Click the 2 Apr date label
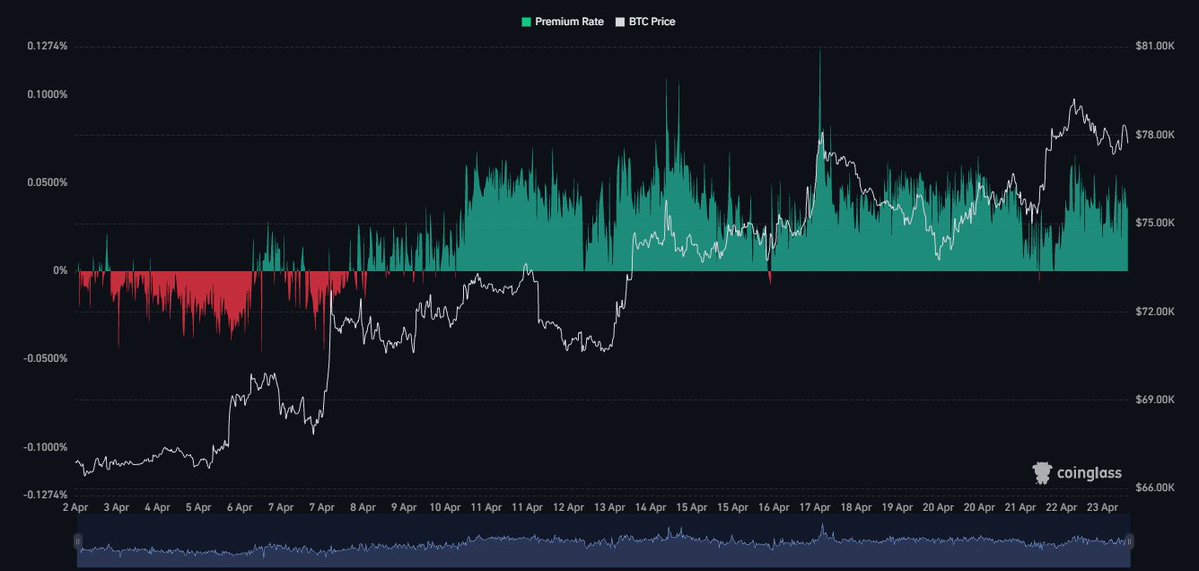The height and width of the screenshot is (571, 1199). [x=75, y=507]
